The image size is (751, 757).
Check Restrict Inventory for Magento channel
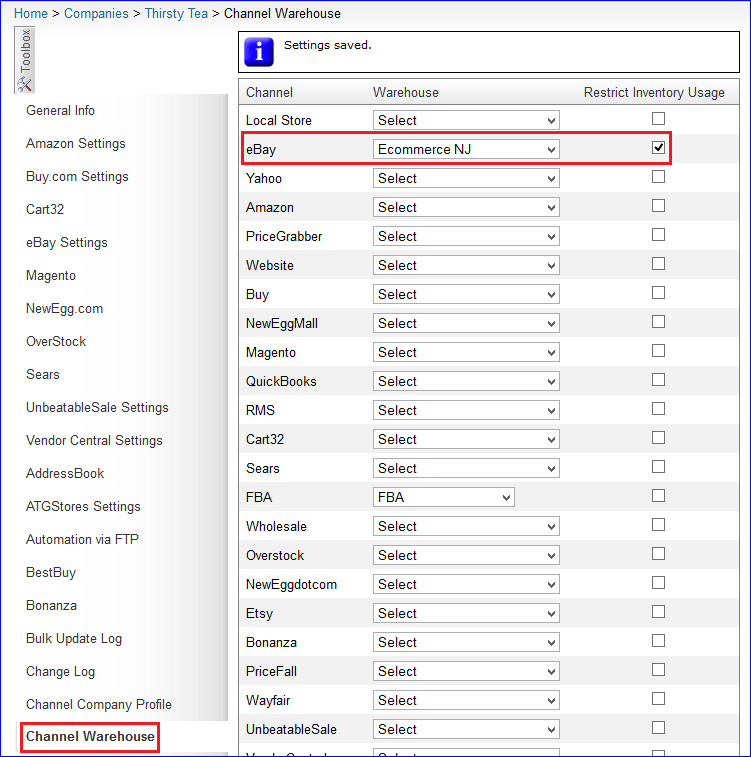pos(658,350)
